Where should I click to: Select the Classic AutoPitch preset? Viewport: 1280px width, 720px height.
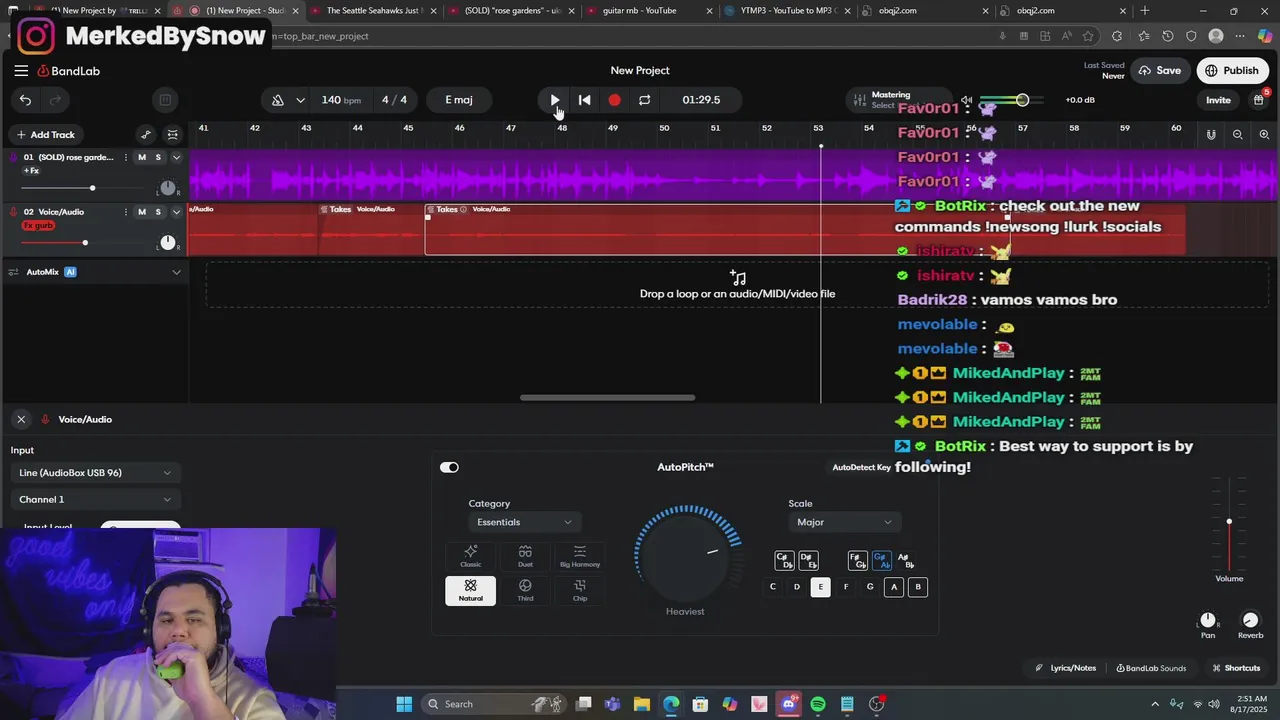(x=470, y=557)
